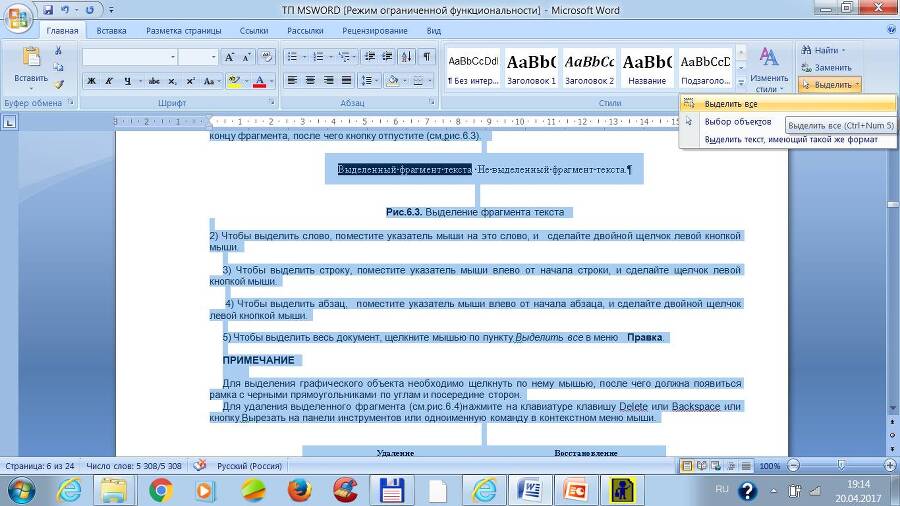The width and height of the screenshot is (900, 506).
Task: Click the Paste (Вставить) button
Action: click(x=31, y=68)
